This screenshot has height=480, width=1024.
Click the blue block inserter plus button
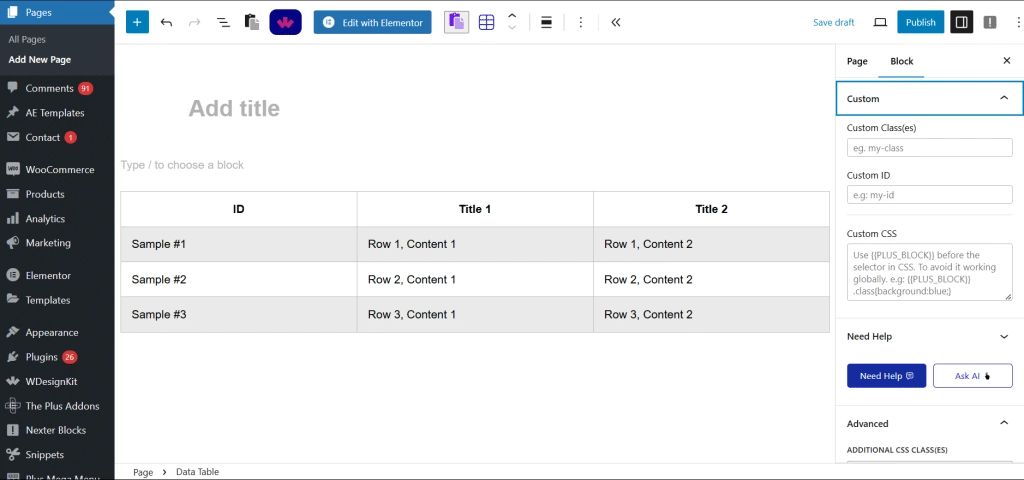coord(138,22)
